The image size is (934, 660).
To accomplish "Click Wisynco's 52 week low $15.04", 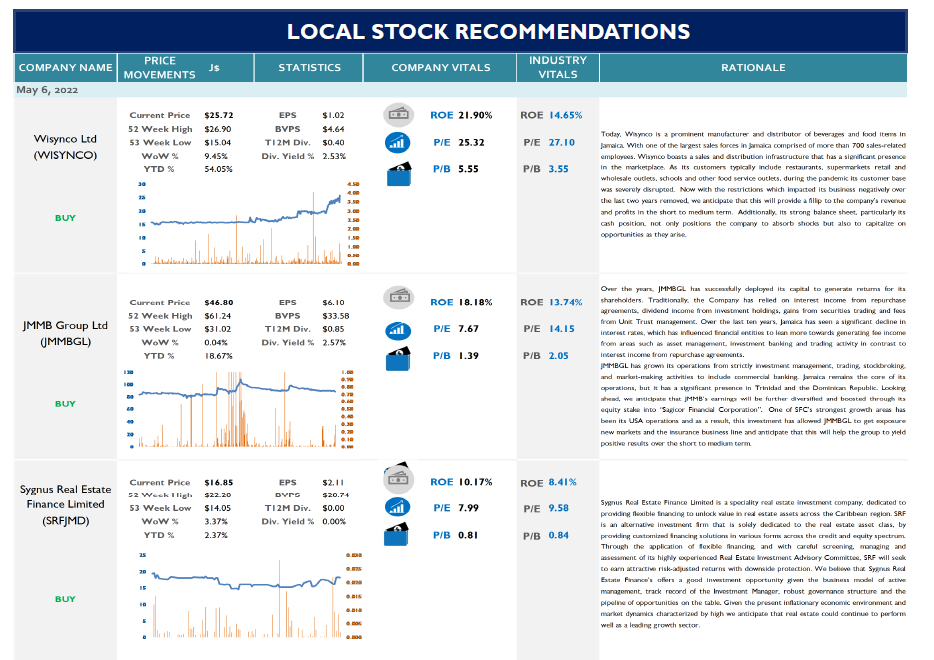I will point(217,142).
